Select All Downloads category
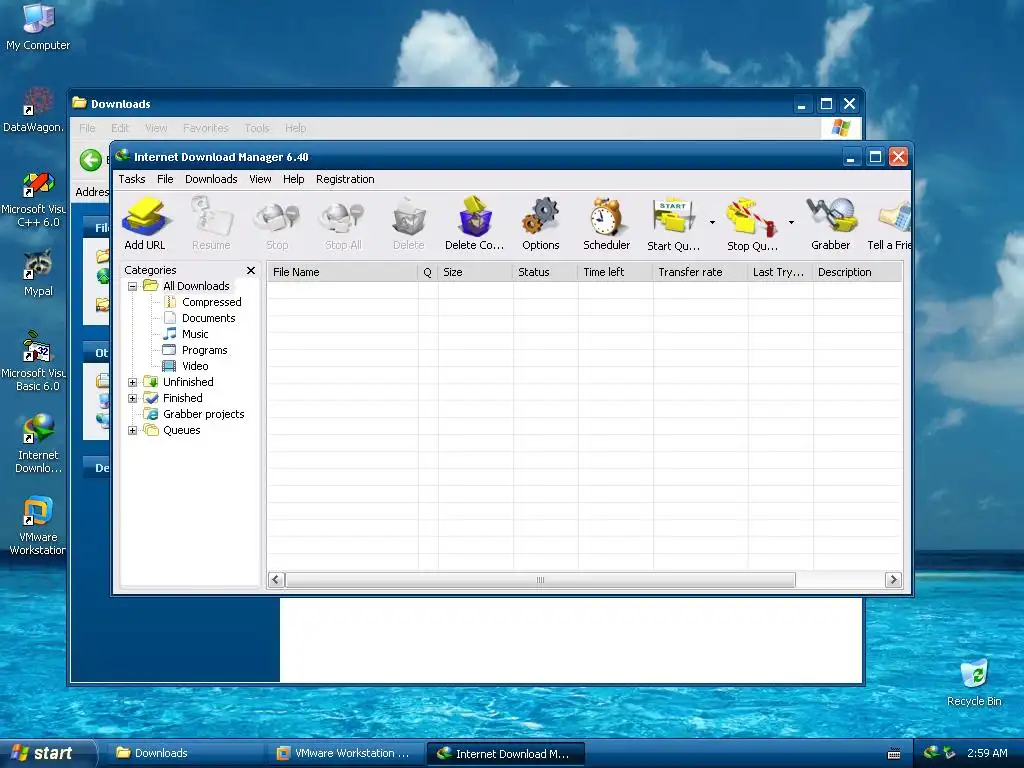Image resolution: width=1024 pixels, height=768 pixels. coord(196,286)
